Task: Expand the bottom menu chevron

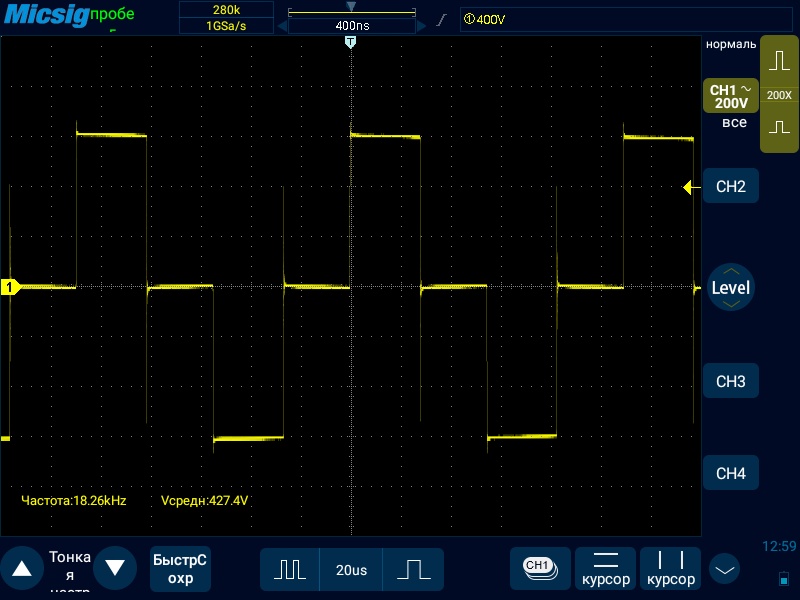Action: [724, 569]
